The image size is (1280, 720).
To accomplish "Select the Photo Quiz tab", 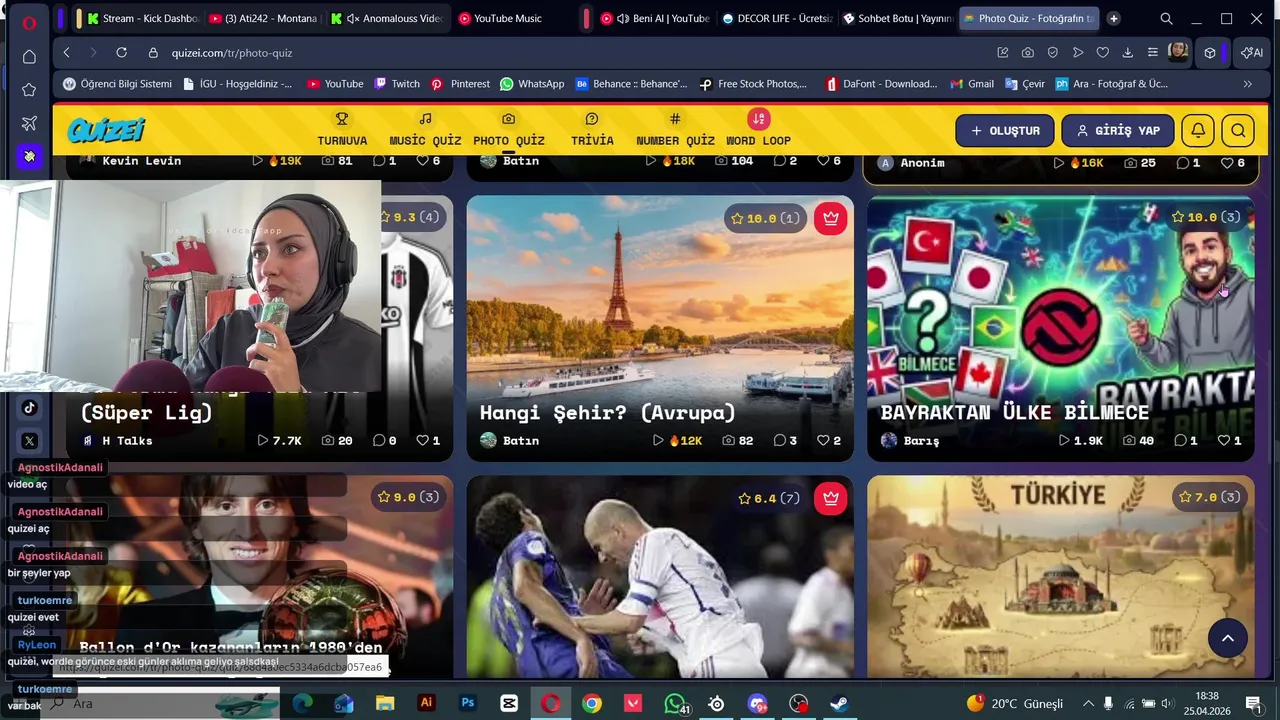I will click(508, 130).
